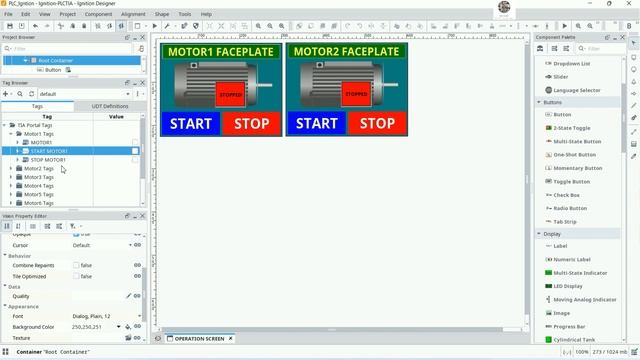The image size is (640, 360).
Task: Toggle the START MOTOR1 tag value checkbox
Action: (x=135, y=151)
